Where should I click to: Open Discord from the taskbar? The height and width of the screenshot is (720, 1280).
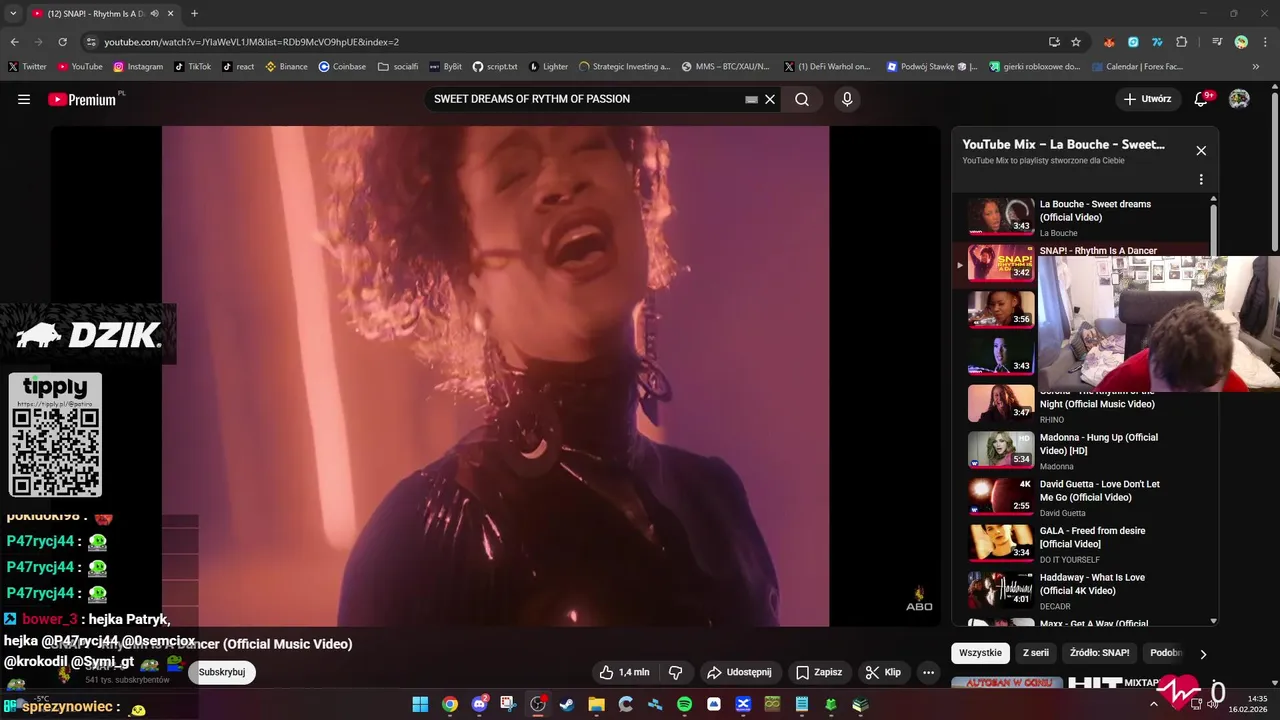point(479,704)
